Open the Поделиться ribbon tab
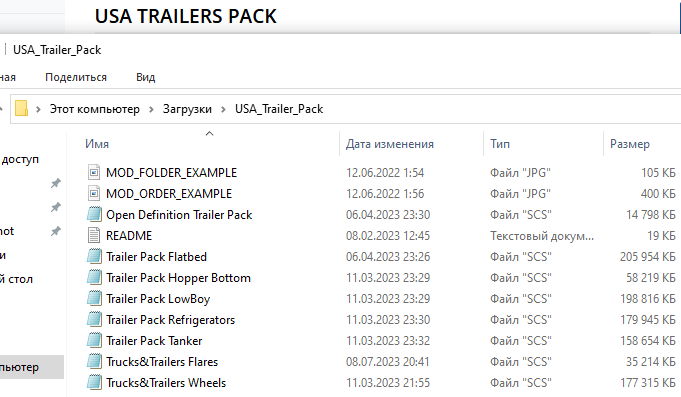This screenshot has height=397, width=681. tap(76, 77)
